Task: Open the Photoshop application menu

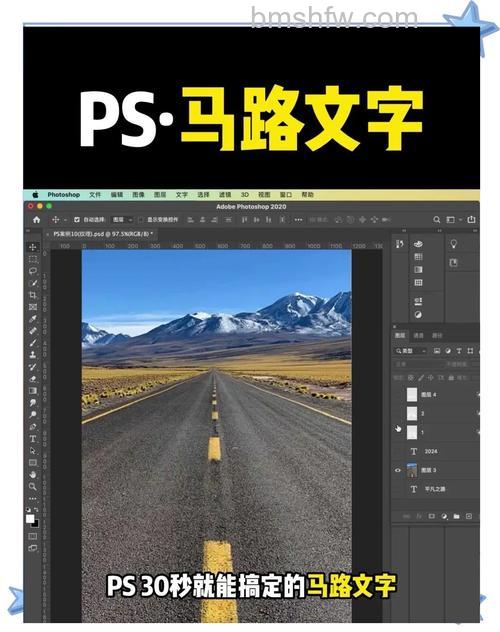Action: 64,195
